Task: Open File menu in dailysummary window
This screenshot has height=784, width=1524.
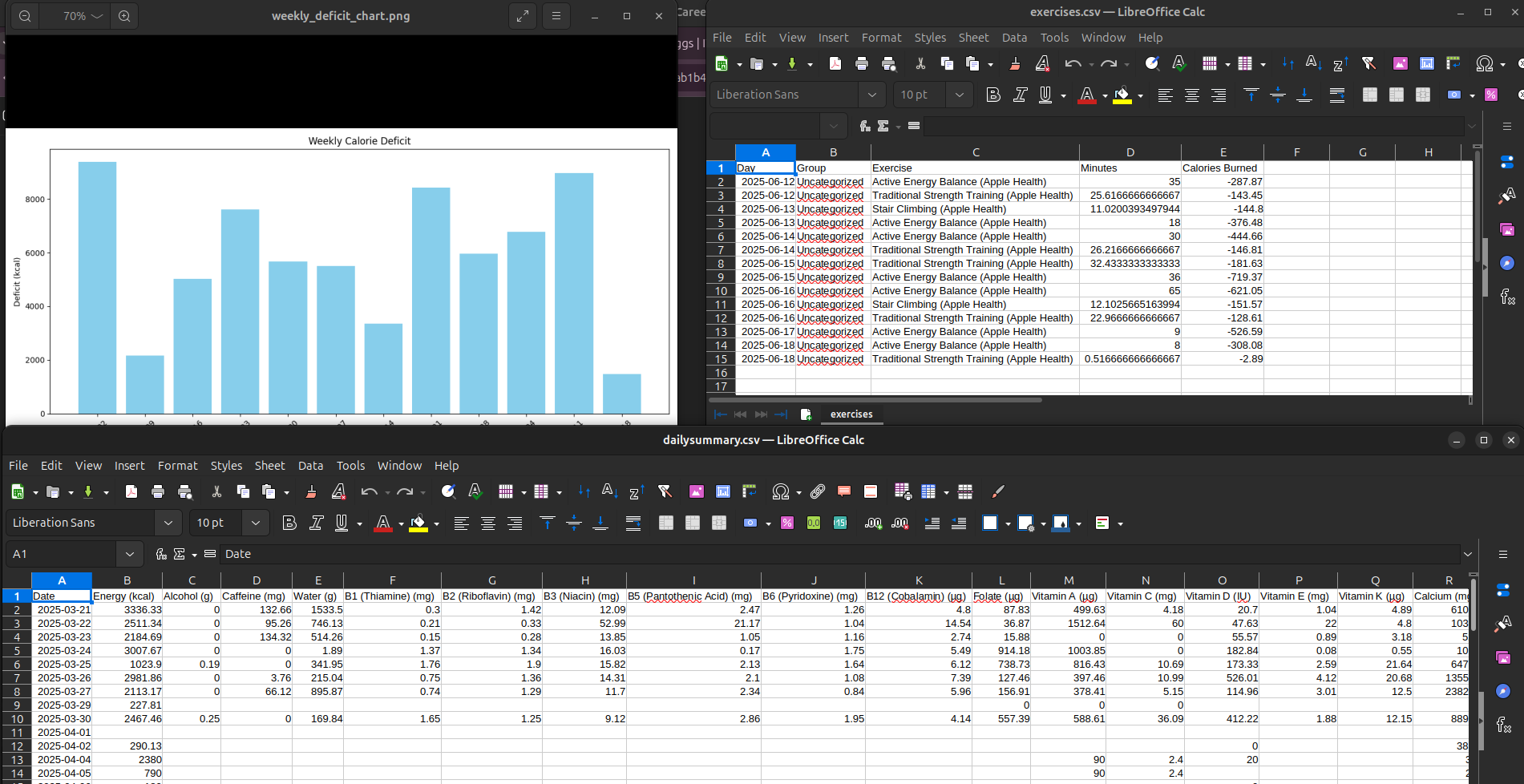Action: pyautogui.click(x=18, y=466)
